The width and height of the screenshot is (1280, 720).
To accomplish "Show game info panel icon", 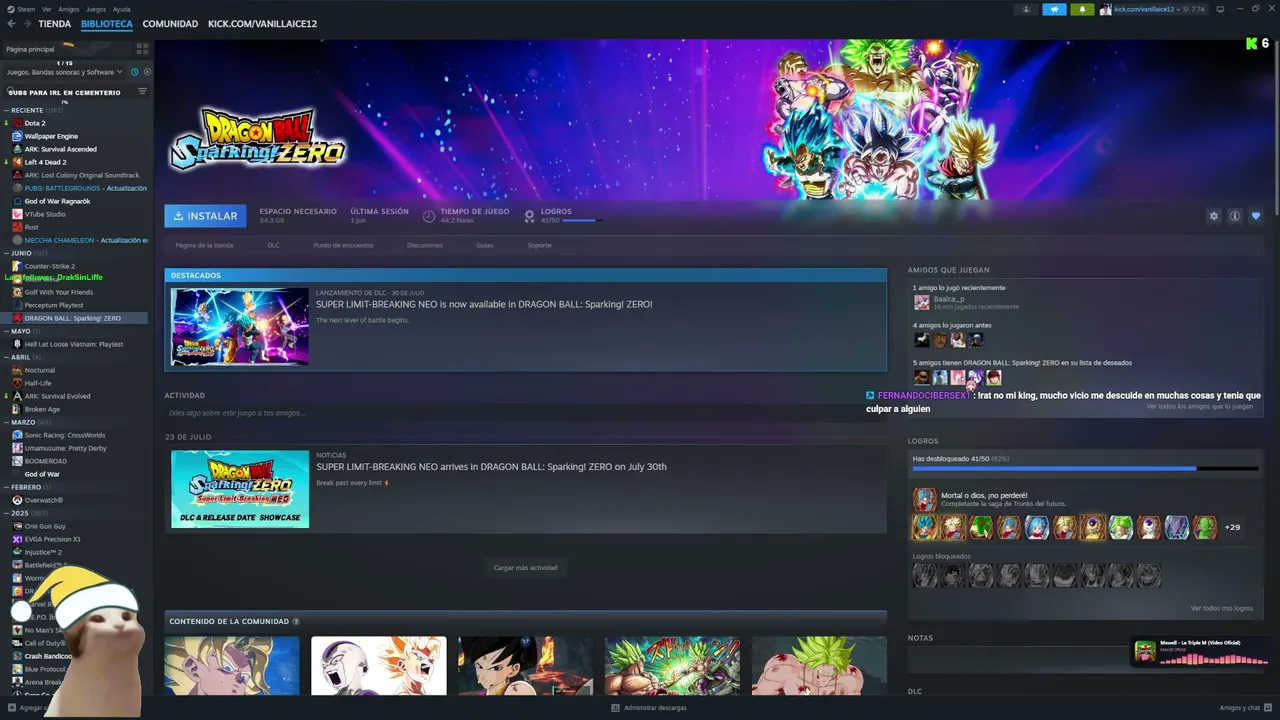I will click(1235, 216).
